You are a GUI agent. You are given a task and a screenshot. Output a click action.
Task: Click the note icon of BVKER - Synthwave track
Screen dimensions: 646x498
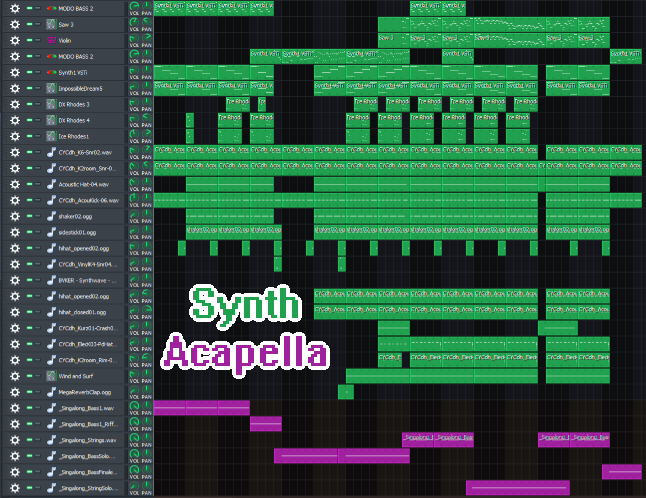coord(51,280)
